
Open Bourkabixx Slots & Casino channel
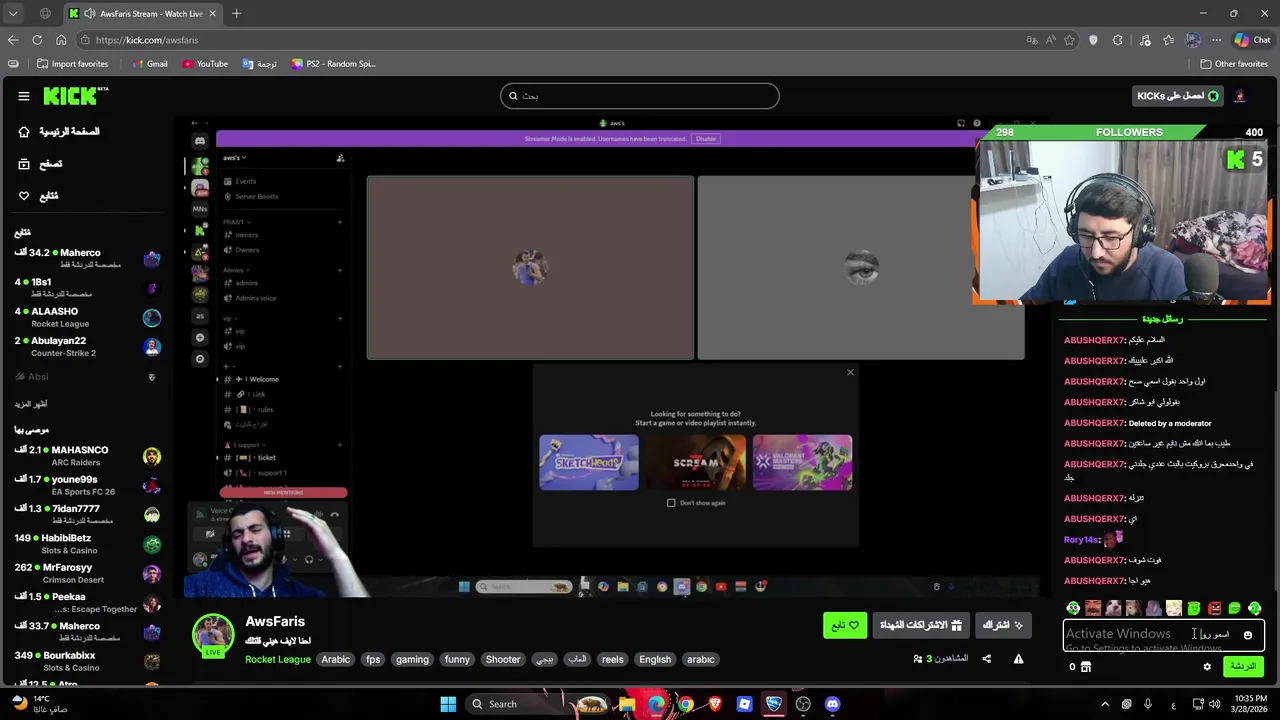(87, 661)
